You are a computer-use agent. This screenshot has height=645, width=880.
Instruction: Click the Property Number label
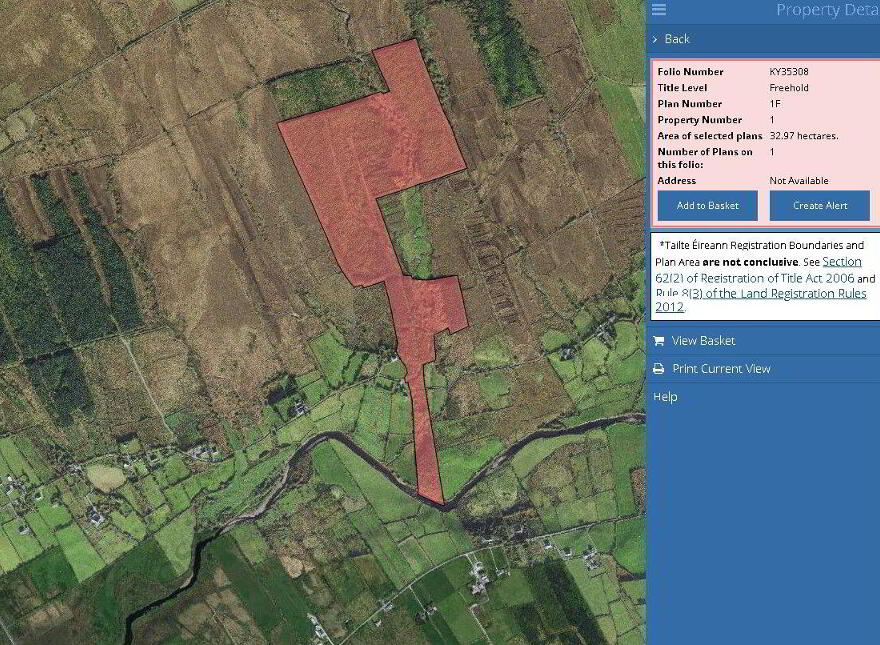point(700,120)
